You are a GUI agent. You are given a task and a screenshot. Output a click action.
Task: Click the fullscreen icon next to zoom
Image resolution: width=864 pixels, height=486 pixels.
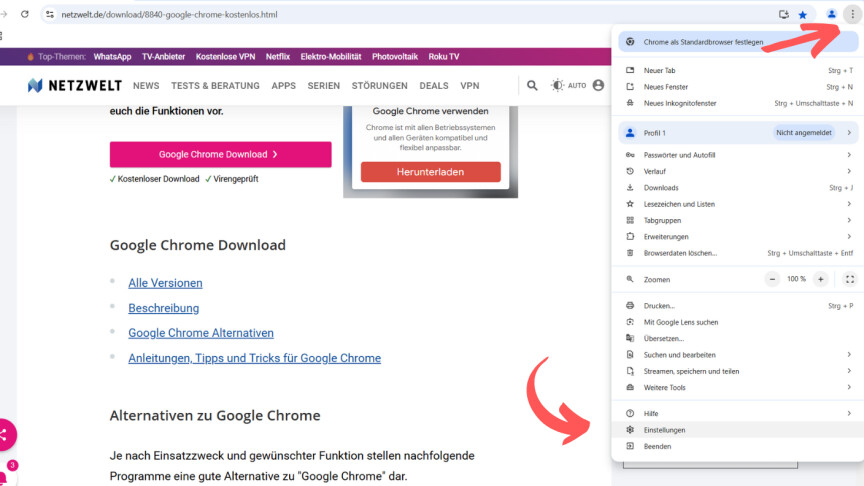849,279
